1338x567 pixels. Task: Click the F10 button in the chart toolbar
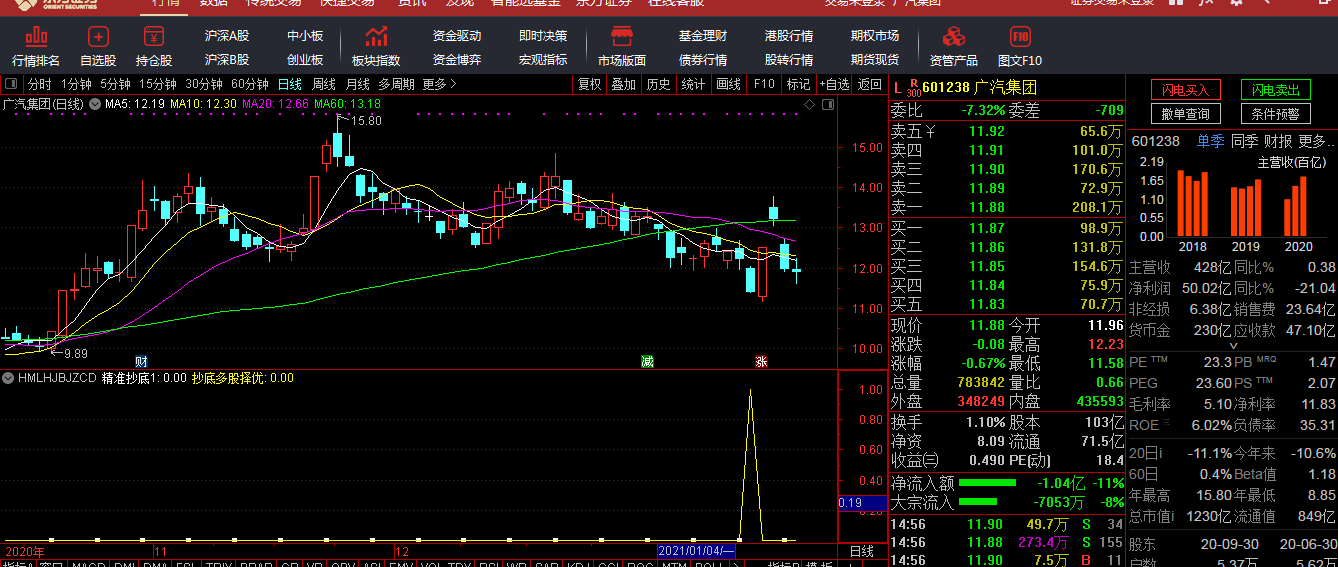click(764, 84)
